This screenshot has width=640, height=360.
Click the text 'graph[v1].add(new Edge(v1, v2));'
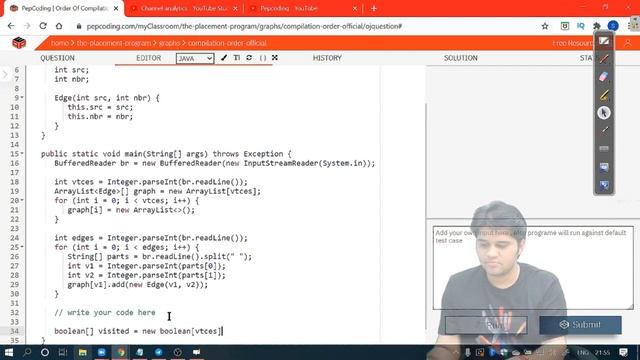pyautogui.click(x=138, y=284)
